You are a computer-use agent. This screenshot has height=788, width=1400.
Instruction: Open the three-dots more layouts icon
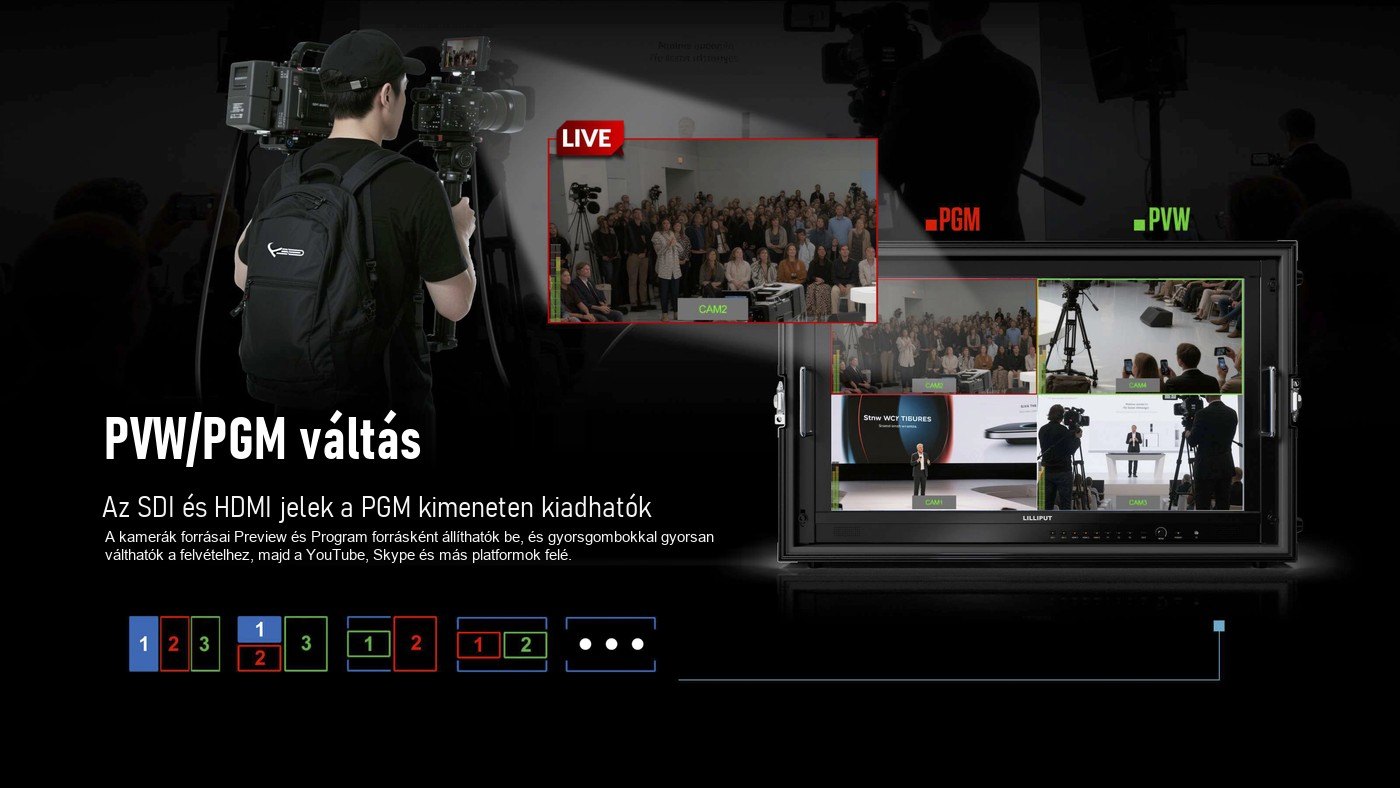click(611, 644)
